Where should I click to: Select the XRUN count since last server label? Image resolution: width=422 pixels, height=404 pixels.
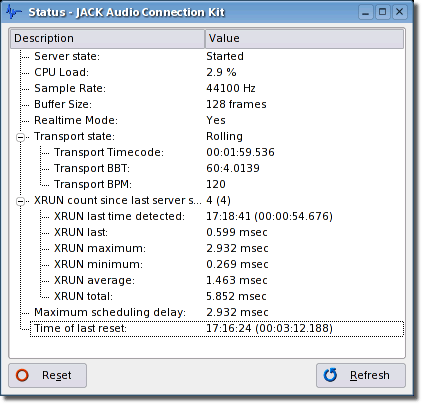[118, 200]
